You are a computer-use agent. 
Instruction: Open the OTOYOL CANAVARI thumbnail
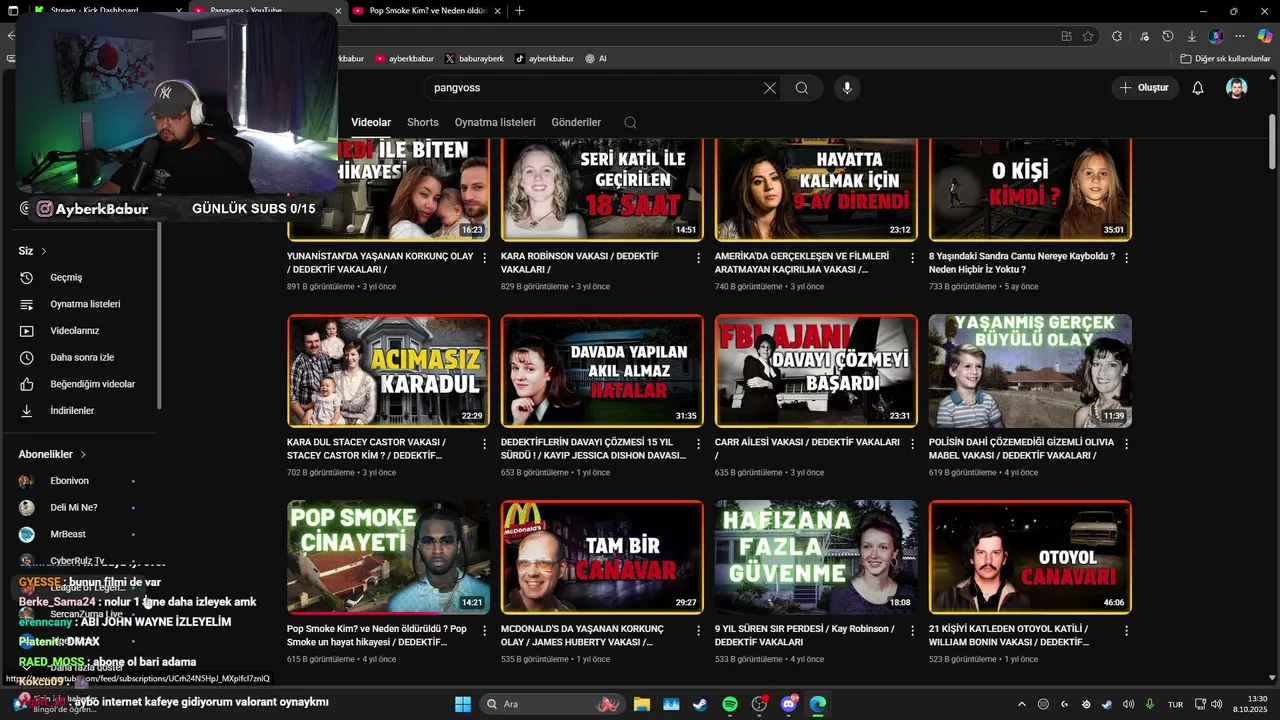(x=1030, y=557)
